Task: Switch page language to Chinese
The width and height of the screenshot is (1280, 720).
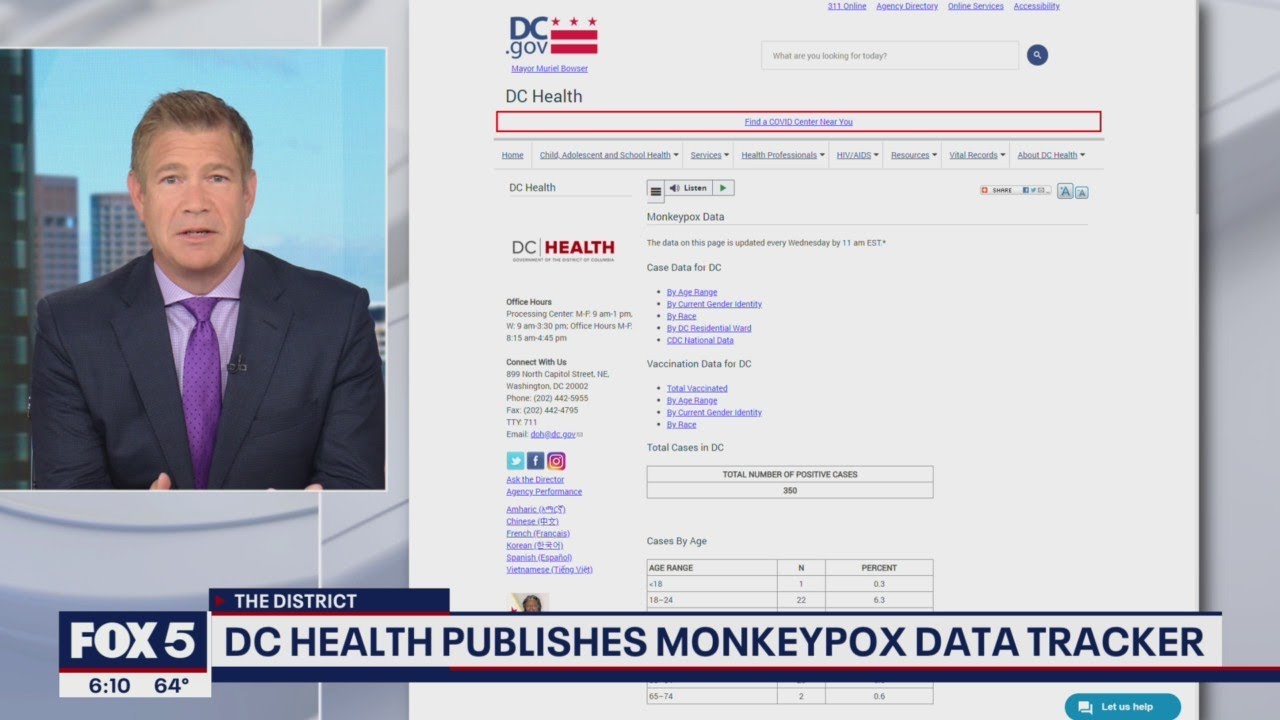Action: 532,522
